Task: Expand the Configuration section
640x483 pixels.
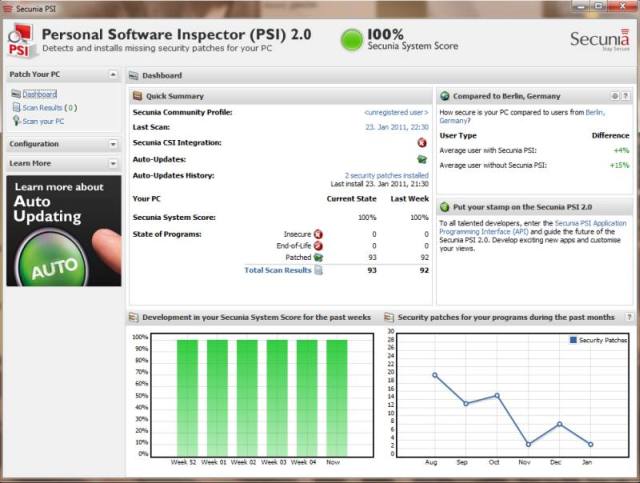Action: click(x=113, y=144)
